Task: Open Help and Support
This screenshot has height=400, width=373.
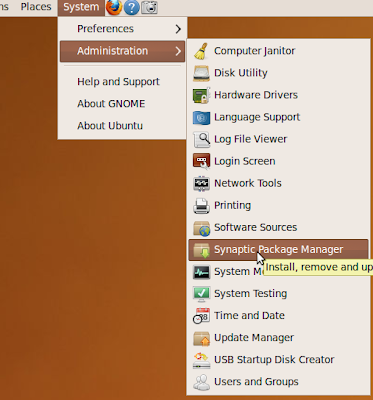Action: point(118,82)
